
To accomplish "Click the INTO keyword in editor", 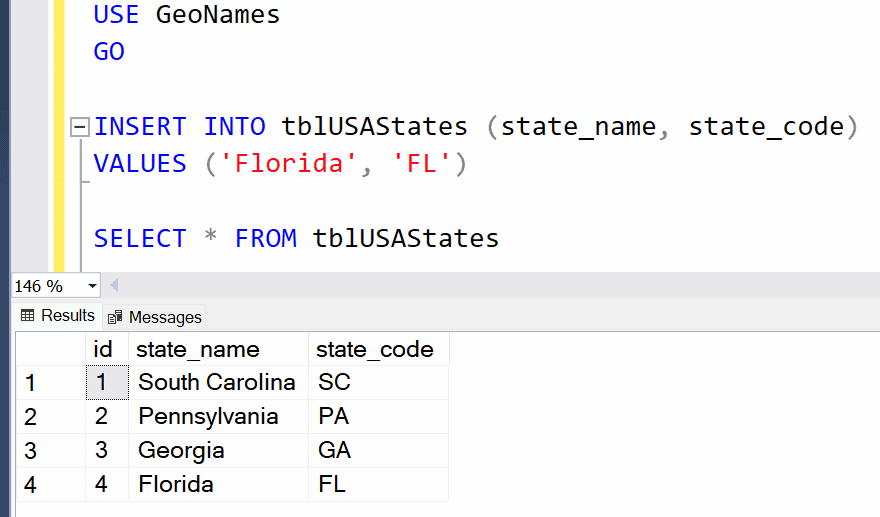I will pos(235,127).
